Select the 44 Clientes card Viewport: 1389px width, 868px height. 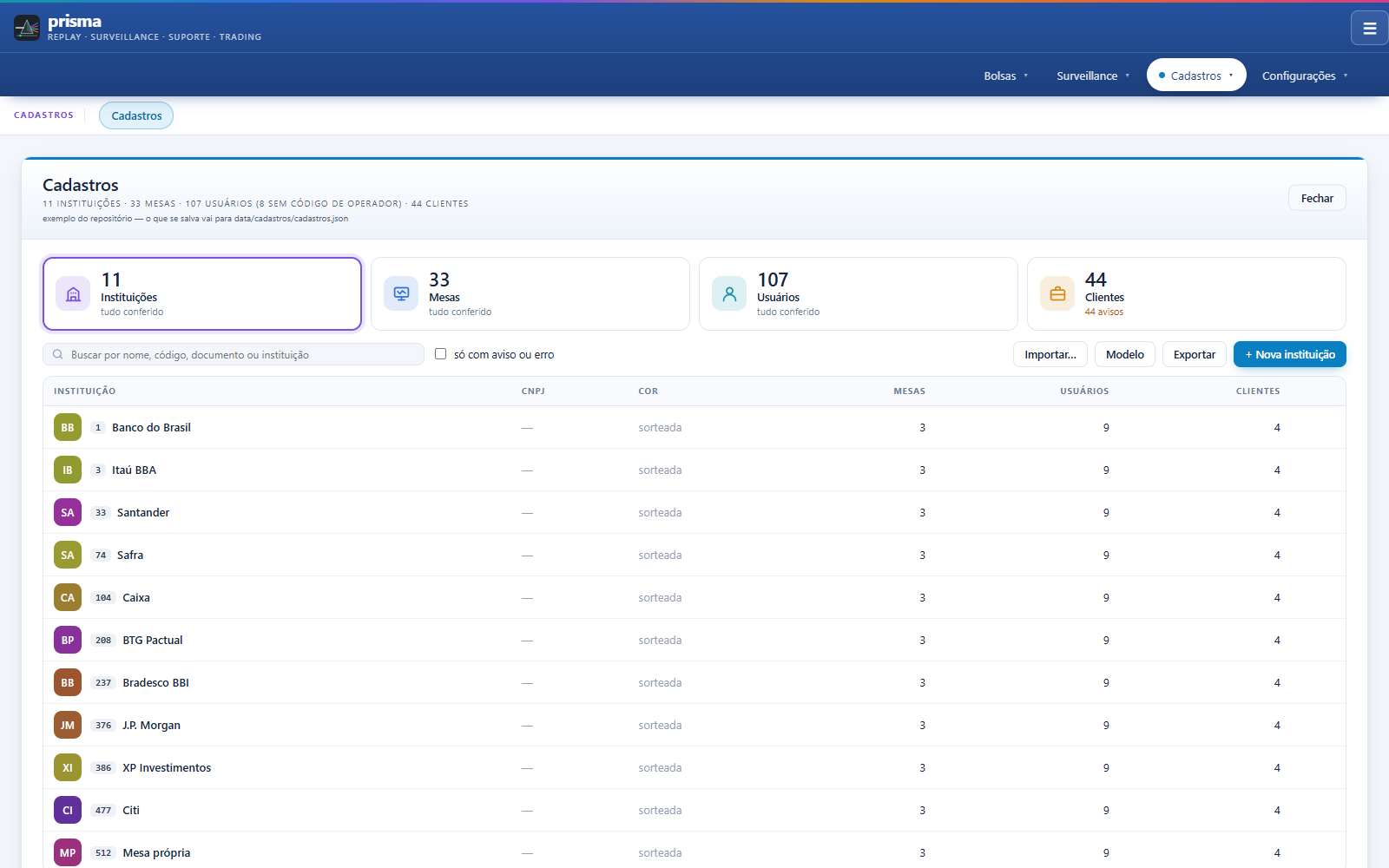[1187, 293]
